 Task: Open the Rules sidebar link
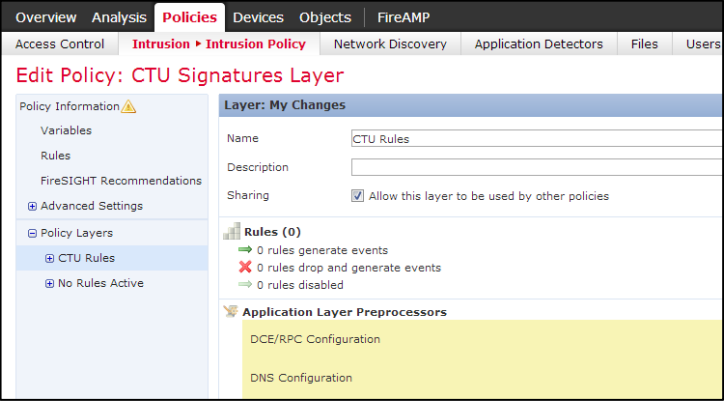pos(55,156)
